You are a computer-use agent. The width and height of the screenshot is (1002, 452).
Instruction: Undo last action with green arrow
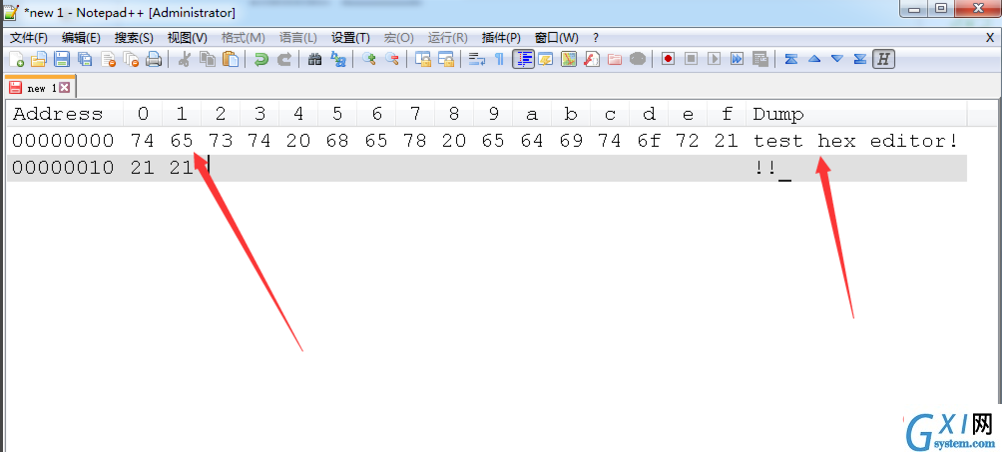point(261,59)
